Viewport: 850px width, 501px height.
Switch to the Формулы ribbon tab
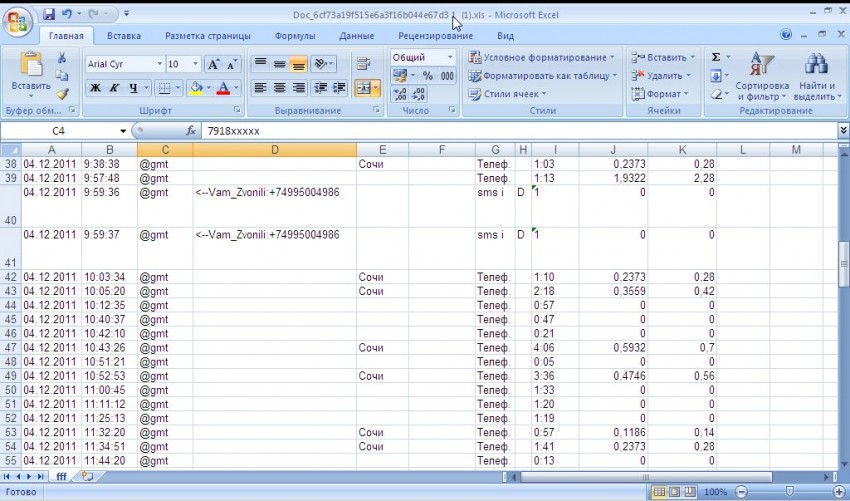[295, 36]
